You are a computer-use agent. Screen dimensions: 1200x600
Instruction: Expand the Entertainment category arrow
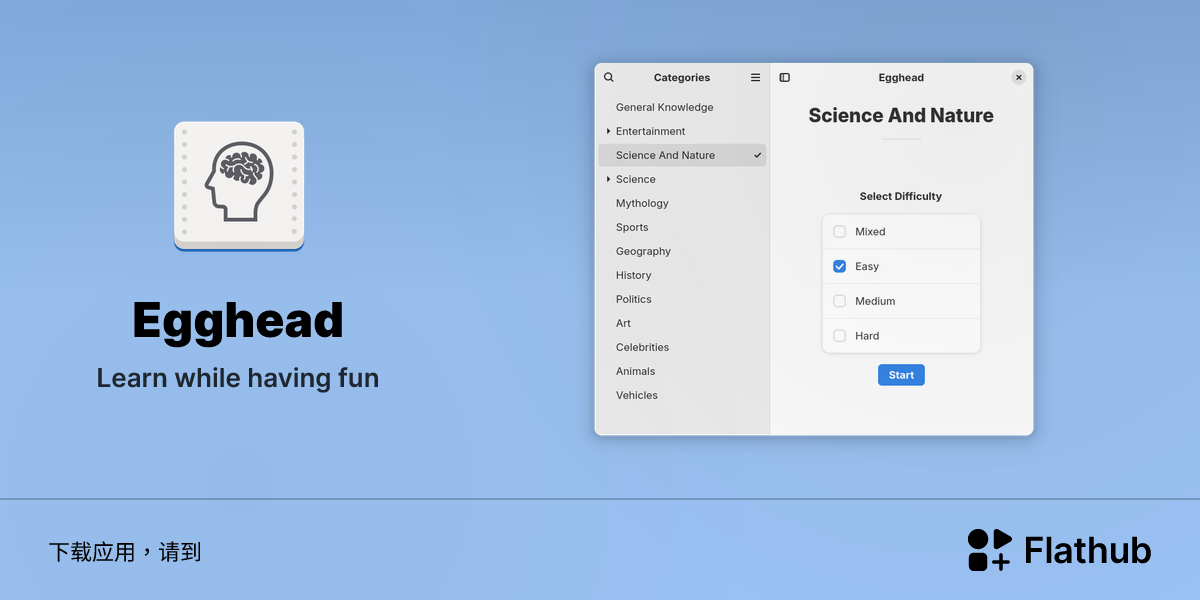(x=608, y=131)
